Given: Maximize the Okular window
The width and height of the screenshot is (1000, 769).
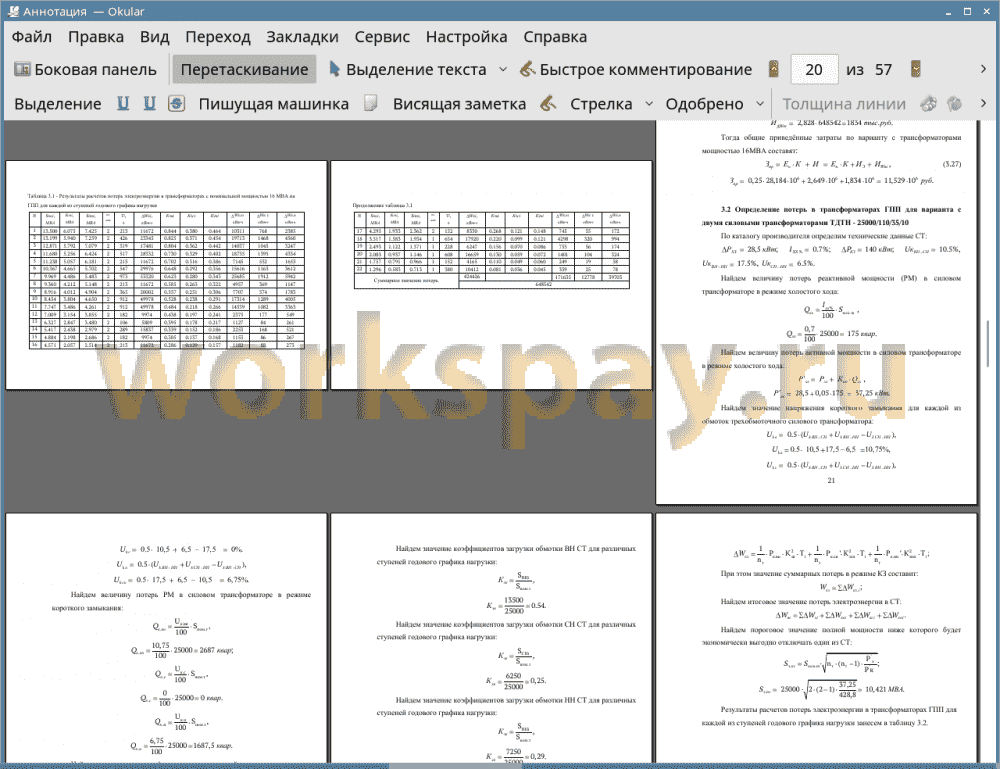Looking at the screenshot, I should tap(967, 11).
